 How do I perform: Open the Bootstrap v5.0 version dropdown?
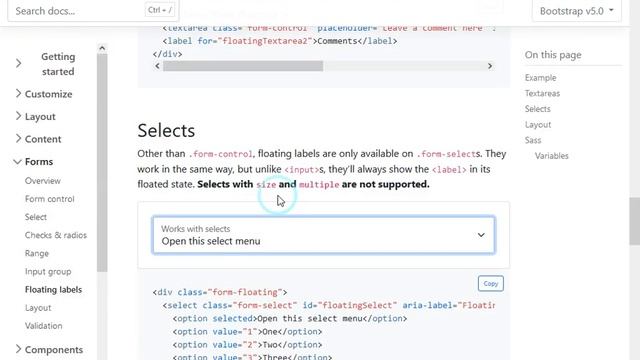point(577,11)
